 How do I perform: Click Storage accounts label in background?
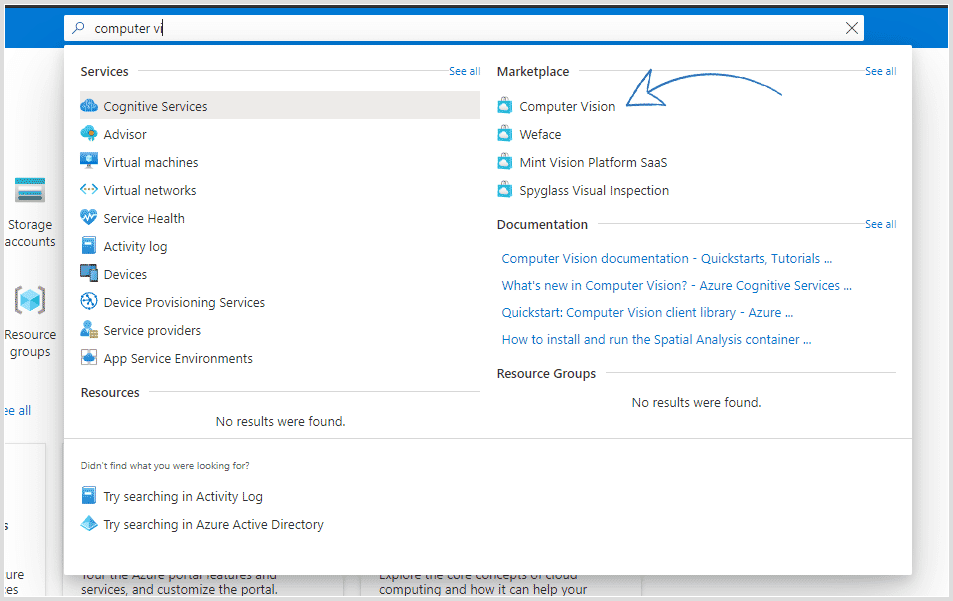30,233
